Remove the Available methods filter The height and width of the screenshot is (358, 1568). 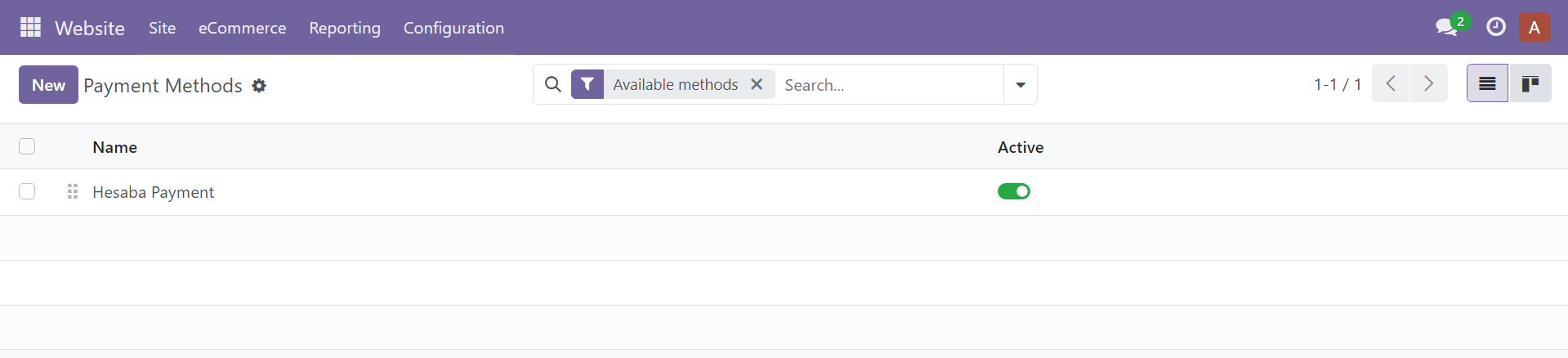(757, 84)
